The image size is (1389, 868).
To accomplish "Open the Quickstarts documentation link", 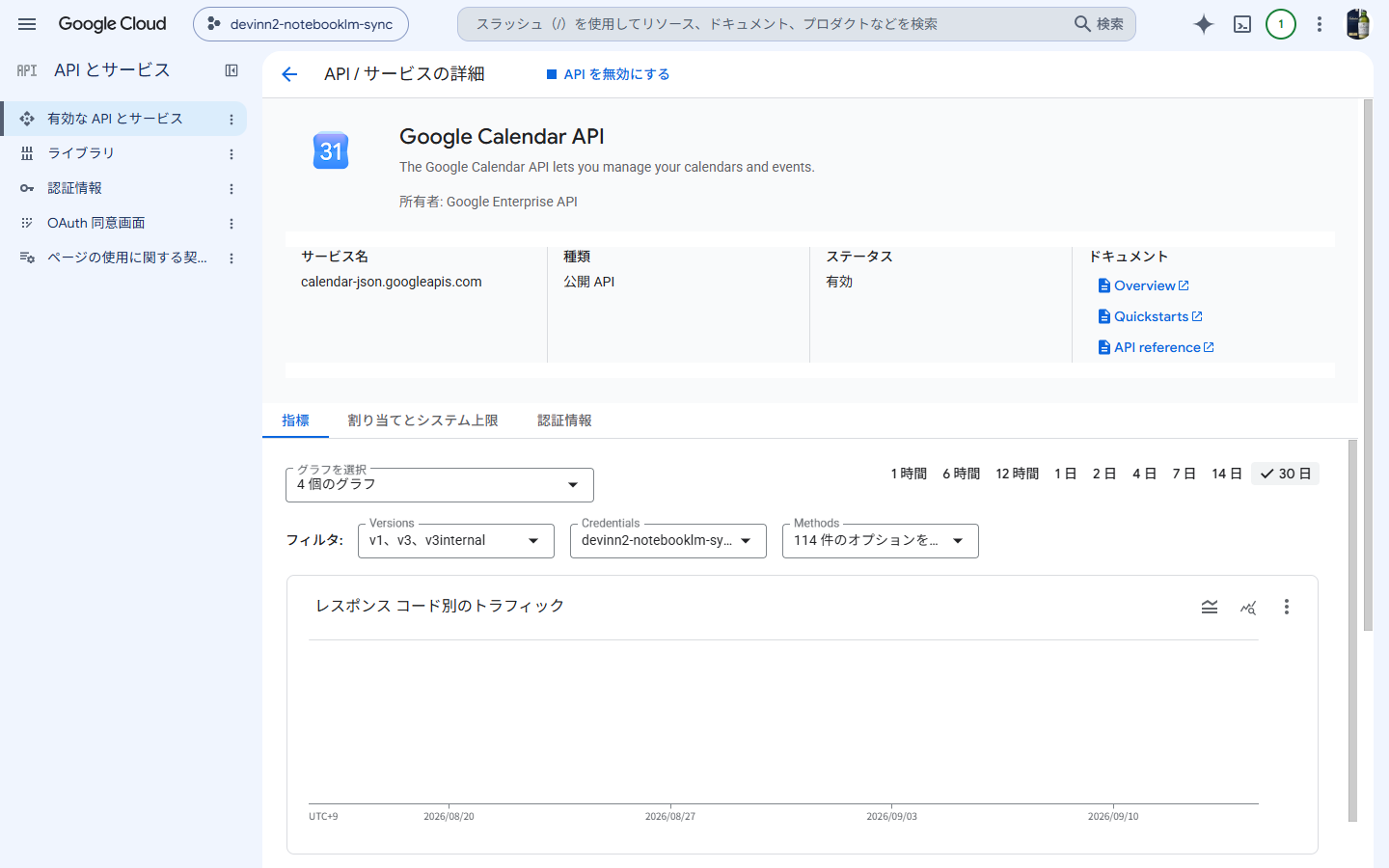I will click(x=1151, y=316).
